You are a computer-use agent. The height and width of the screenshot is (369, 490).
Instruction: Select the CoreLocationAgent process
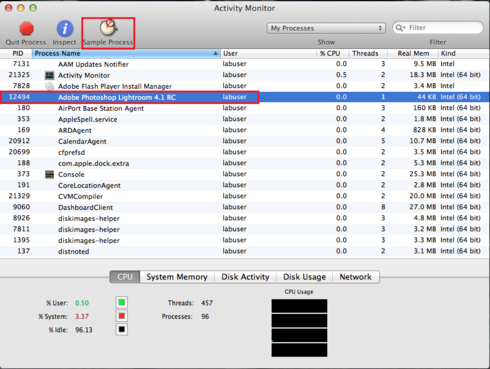coord(245,185)
